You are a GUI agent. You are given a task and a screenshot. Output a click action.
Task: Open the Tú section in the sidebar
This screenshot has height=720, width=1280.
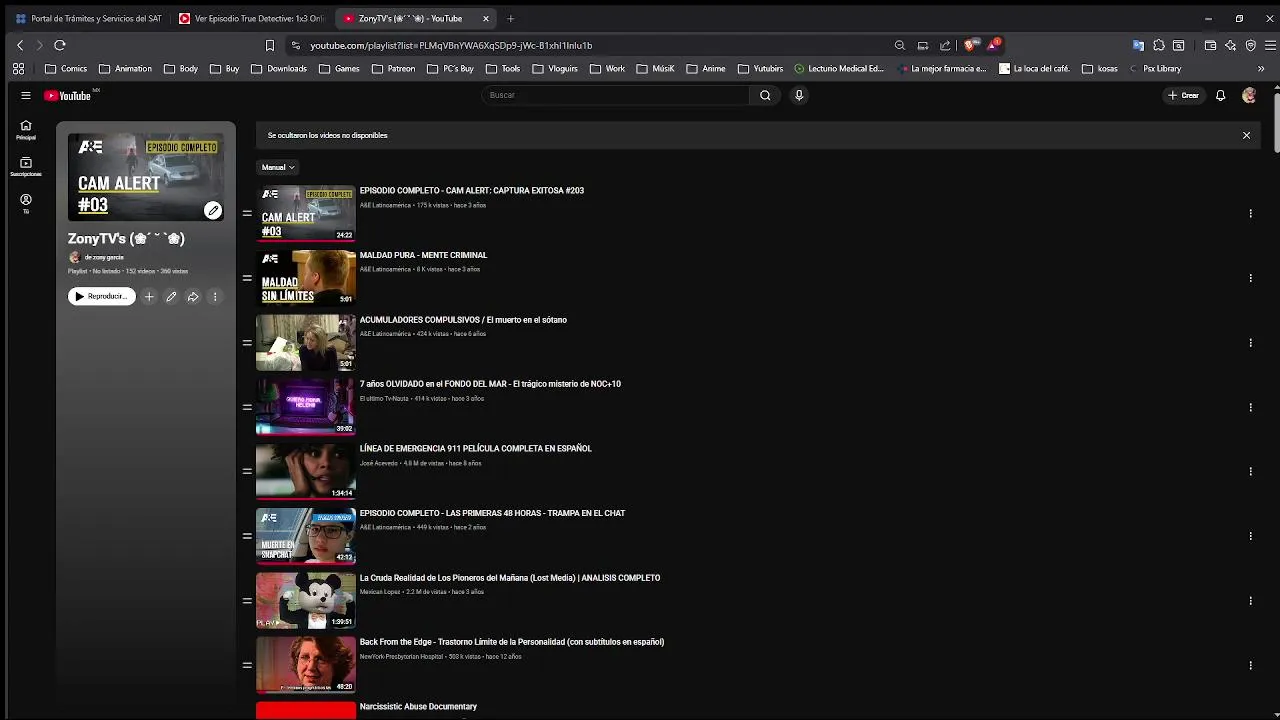tap(26, 204)
